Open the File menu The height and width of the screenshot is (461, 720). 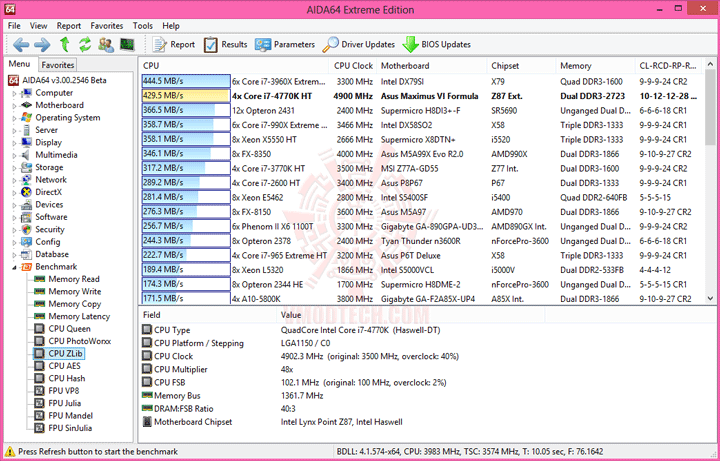(14, 26)
